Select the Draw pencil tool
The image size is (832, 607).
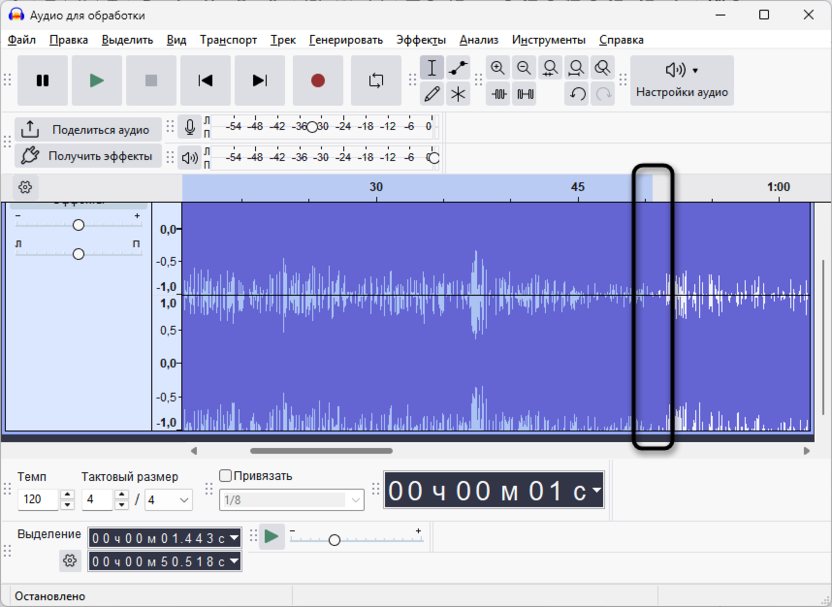[432, 94]
